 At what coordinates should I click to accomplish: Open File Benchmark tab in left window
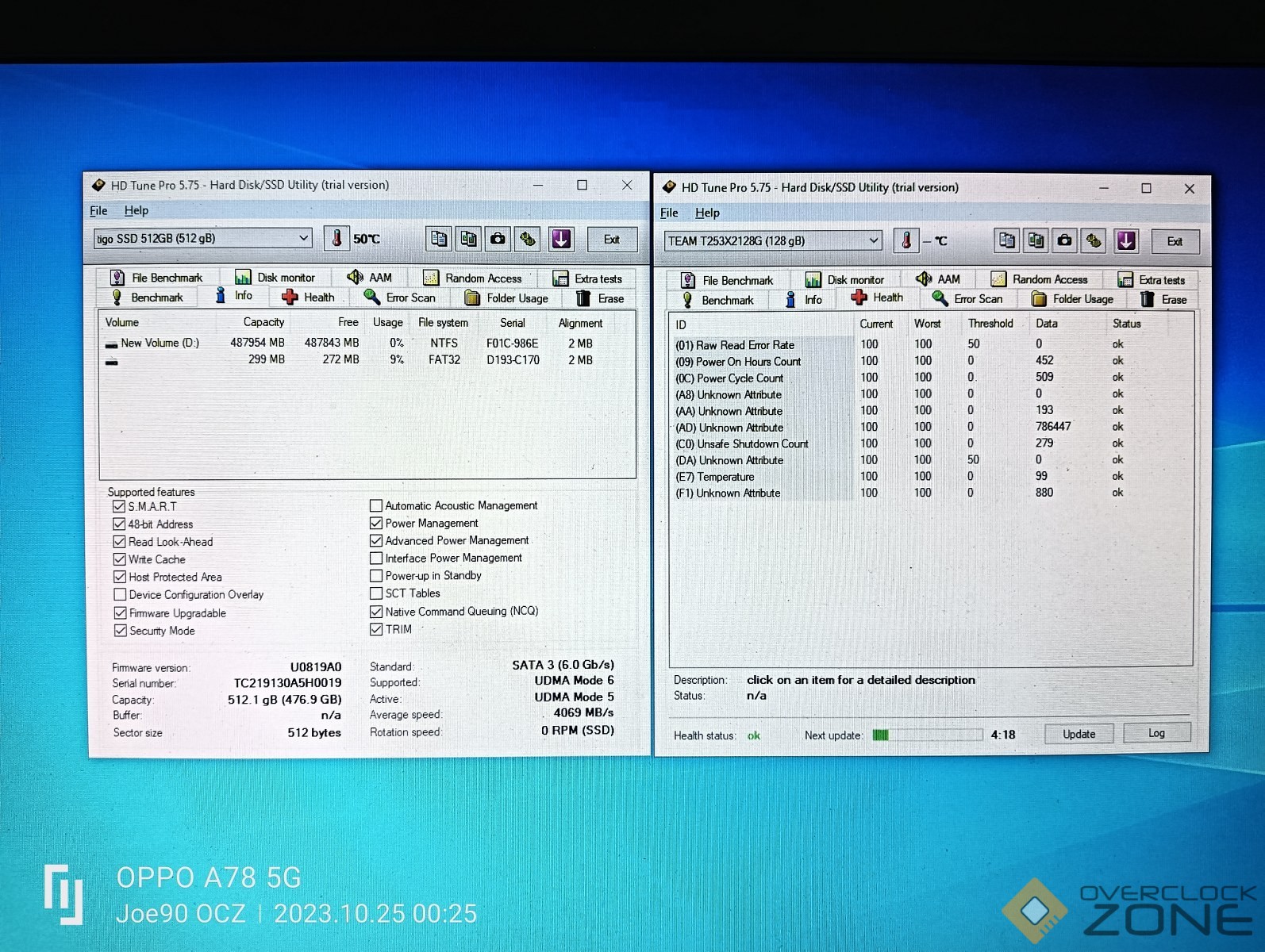(156, 278)
